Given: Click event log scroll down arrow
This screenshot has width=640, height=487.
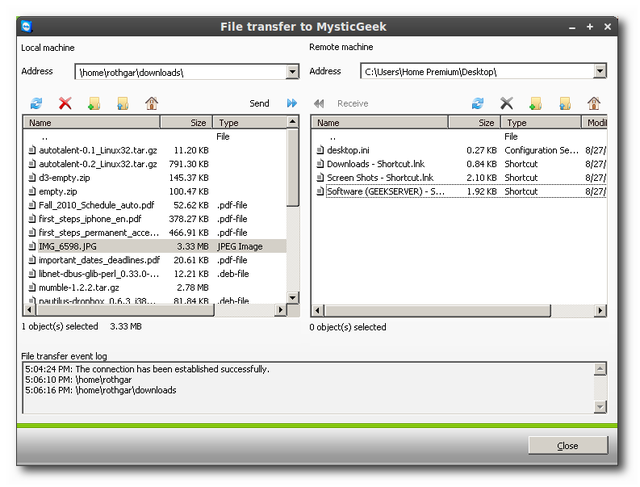Looking at the screenshot, I should pyautogui.click(x=600, y=407).
